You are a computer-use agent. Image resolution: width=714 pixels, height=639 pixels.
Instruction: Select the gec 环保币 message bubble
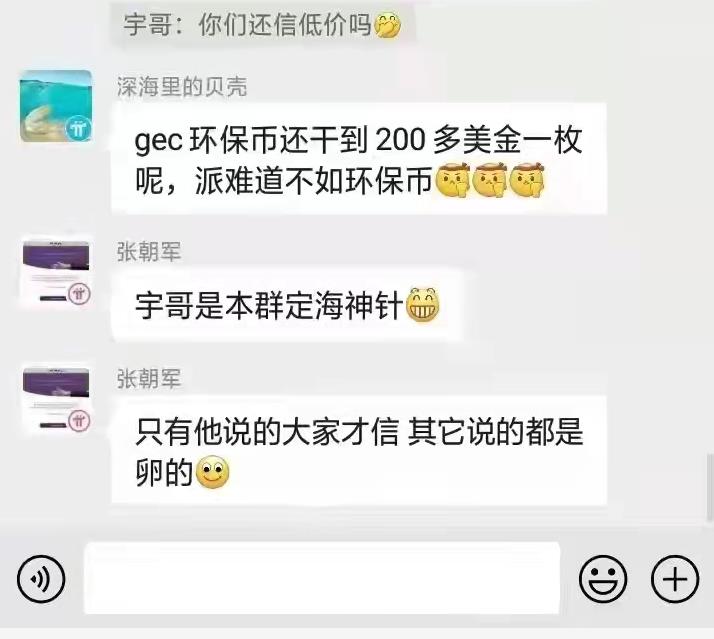[359, 158]
